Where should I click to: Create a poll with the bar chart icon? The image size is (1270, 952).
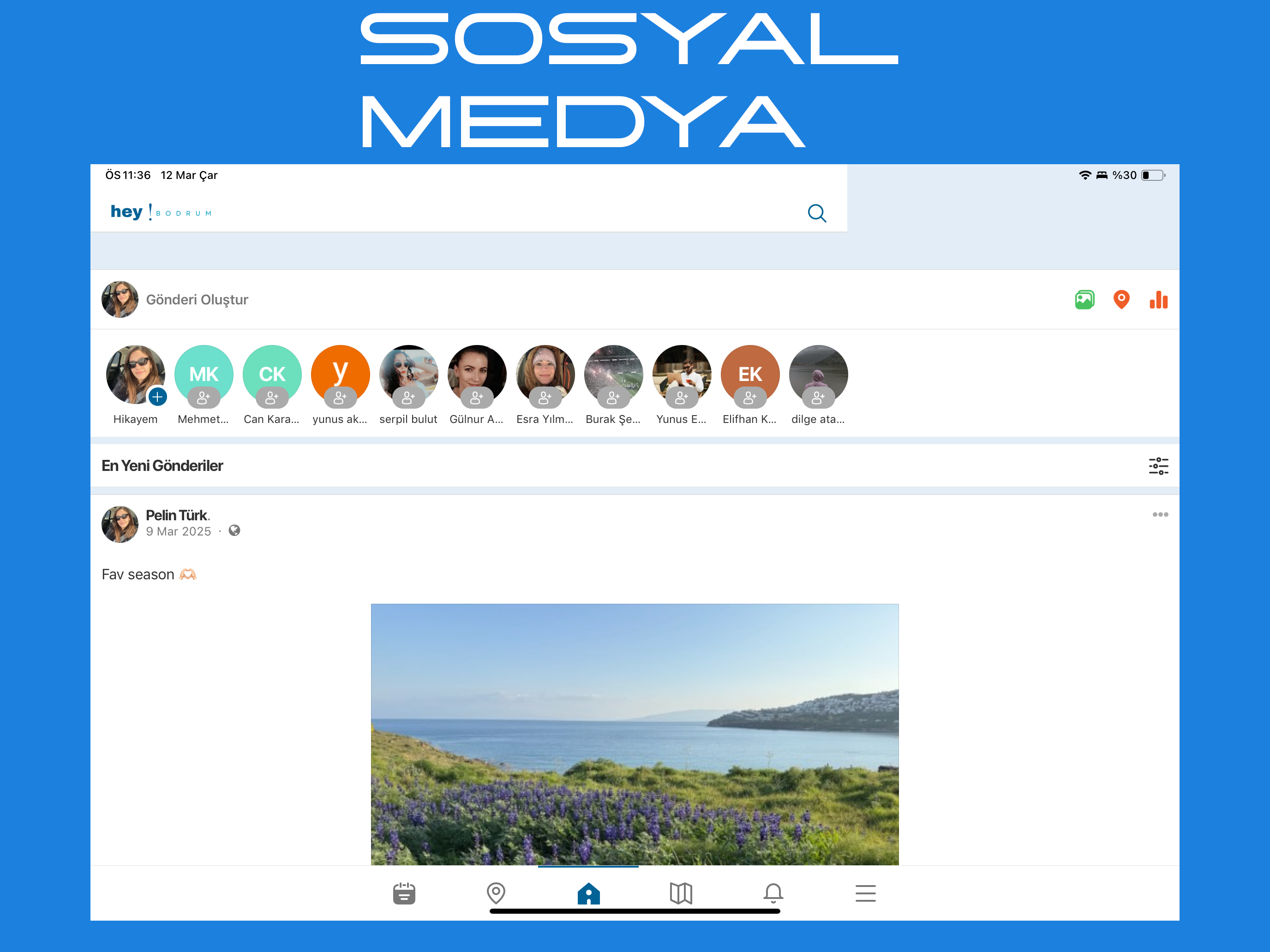(1159, 299)
